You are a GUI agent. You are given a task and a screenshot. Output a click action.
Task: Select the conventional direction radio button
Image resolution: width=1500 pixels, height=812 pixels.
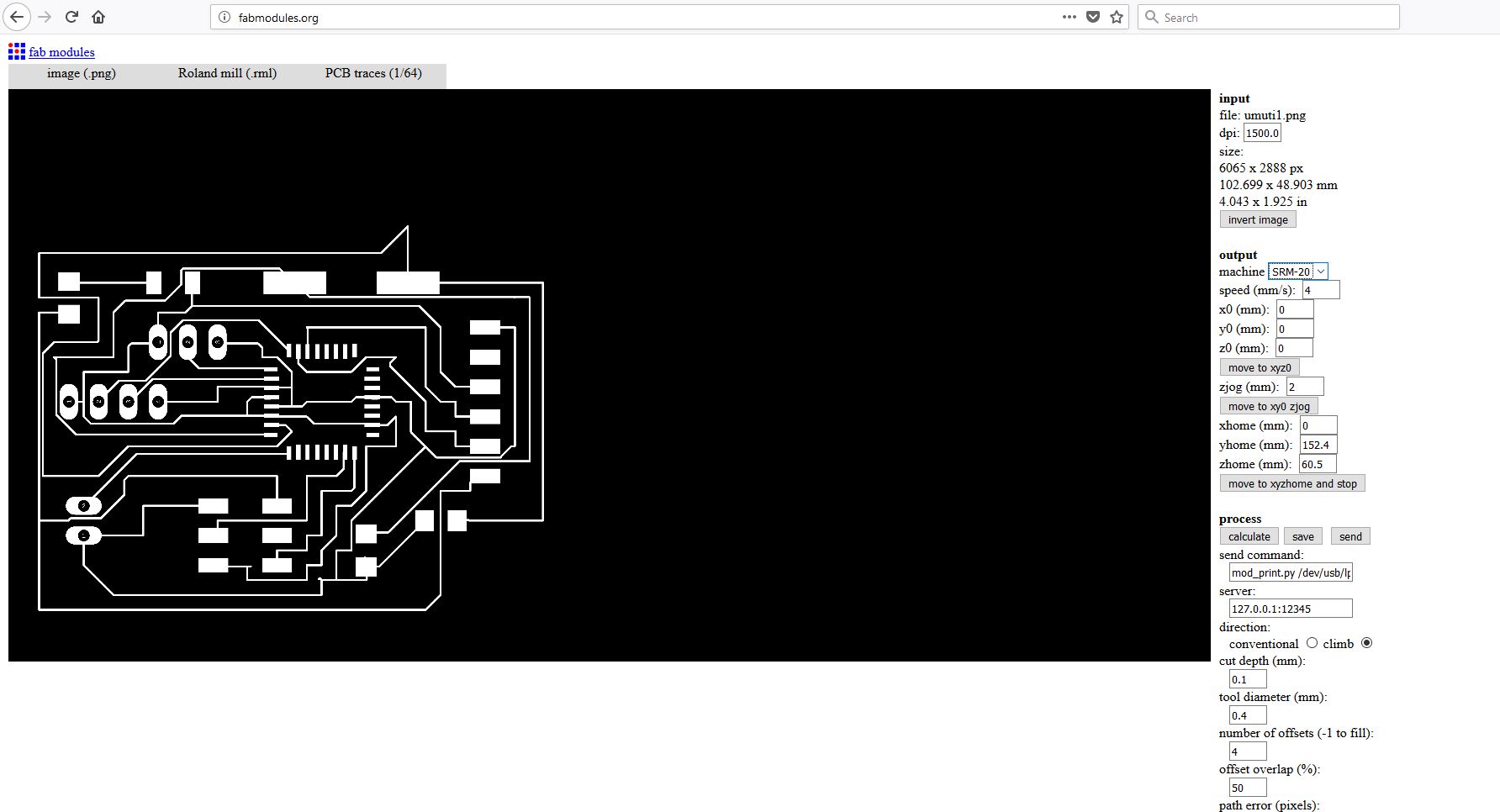1312,642
